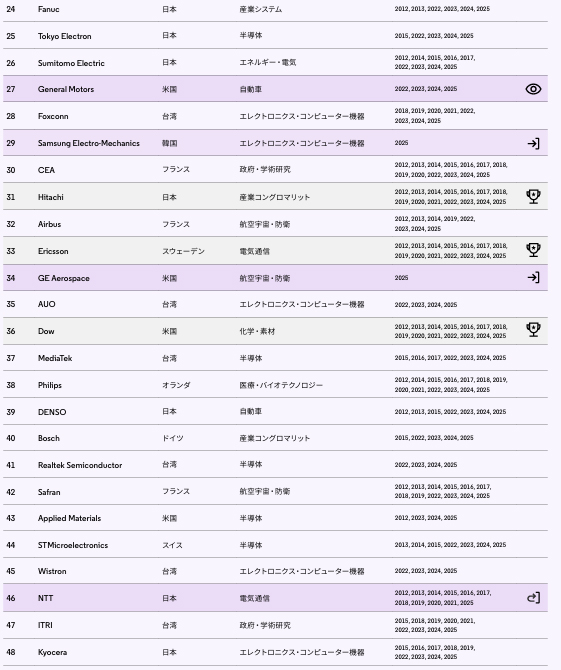Select the STMicroelectronics entry
561x670 pixels.
click(73, 545)
